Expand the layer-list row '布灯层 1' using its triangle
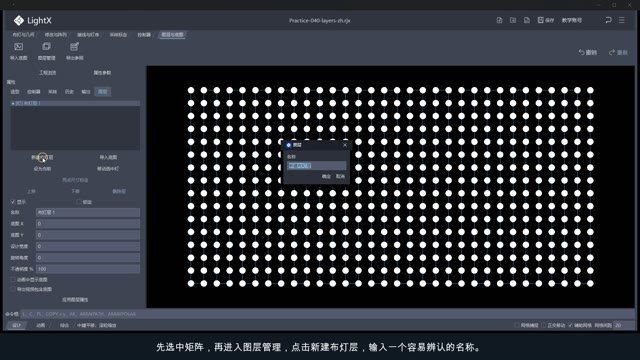The width and height of the screenshot is (640, 360). click(13, 104)
